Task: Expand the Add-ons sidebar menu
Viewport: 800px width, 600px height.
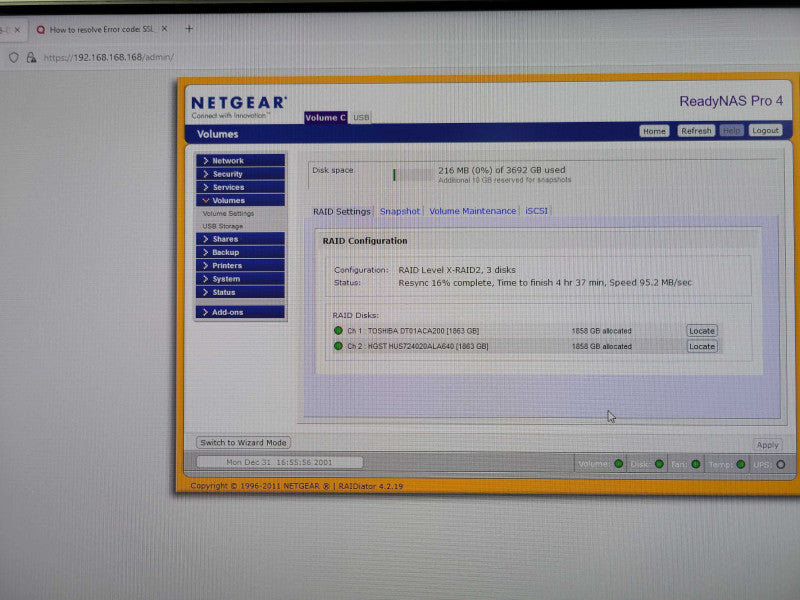Action: (x=240, y=312)
